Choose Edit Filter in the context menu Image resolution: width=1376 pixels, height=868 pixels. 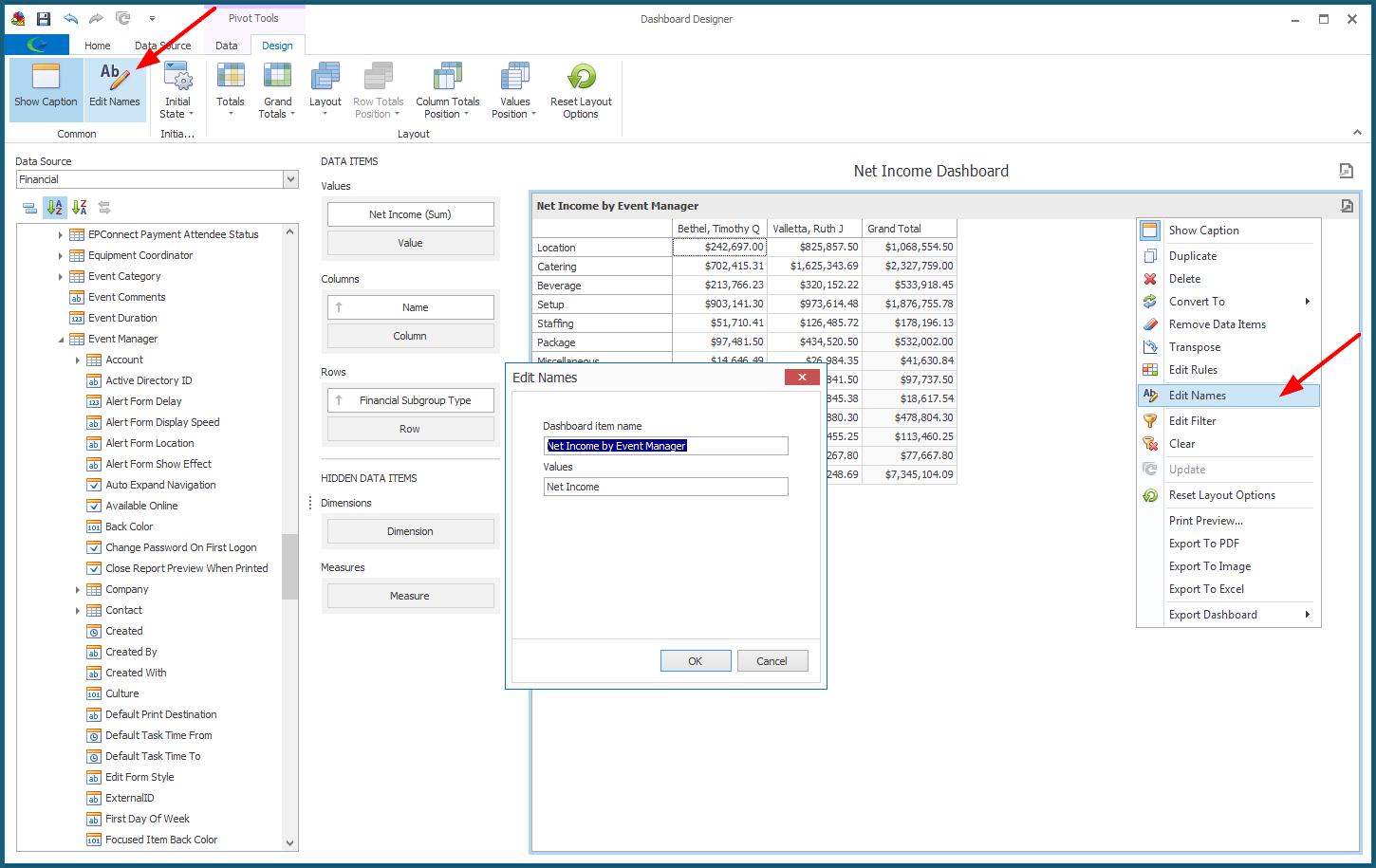tap(1229, 421)
